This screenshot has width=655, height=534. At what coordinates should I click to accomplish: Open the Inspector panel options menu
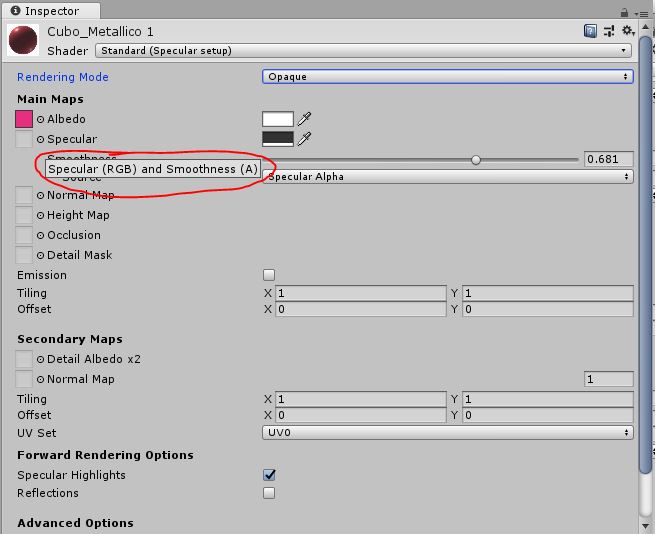642,14
